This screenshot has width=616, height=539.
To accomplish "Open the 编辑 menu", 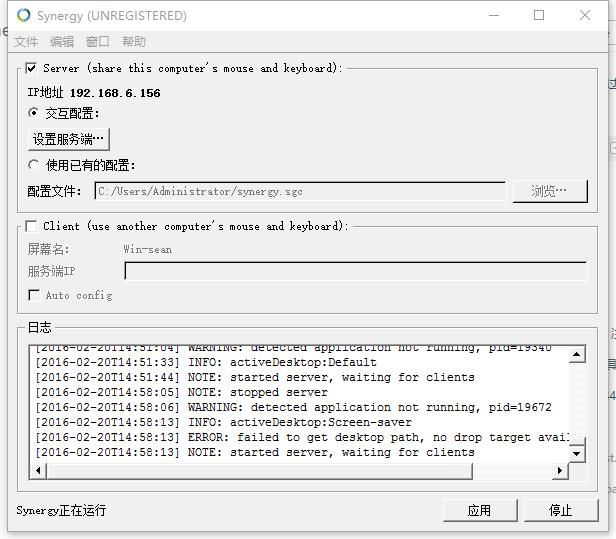I will 62,42.
